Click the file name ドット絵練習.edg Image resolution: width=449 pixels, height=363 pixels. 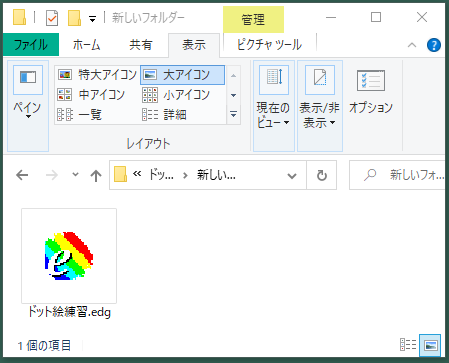coord(69,312)
